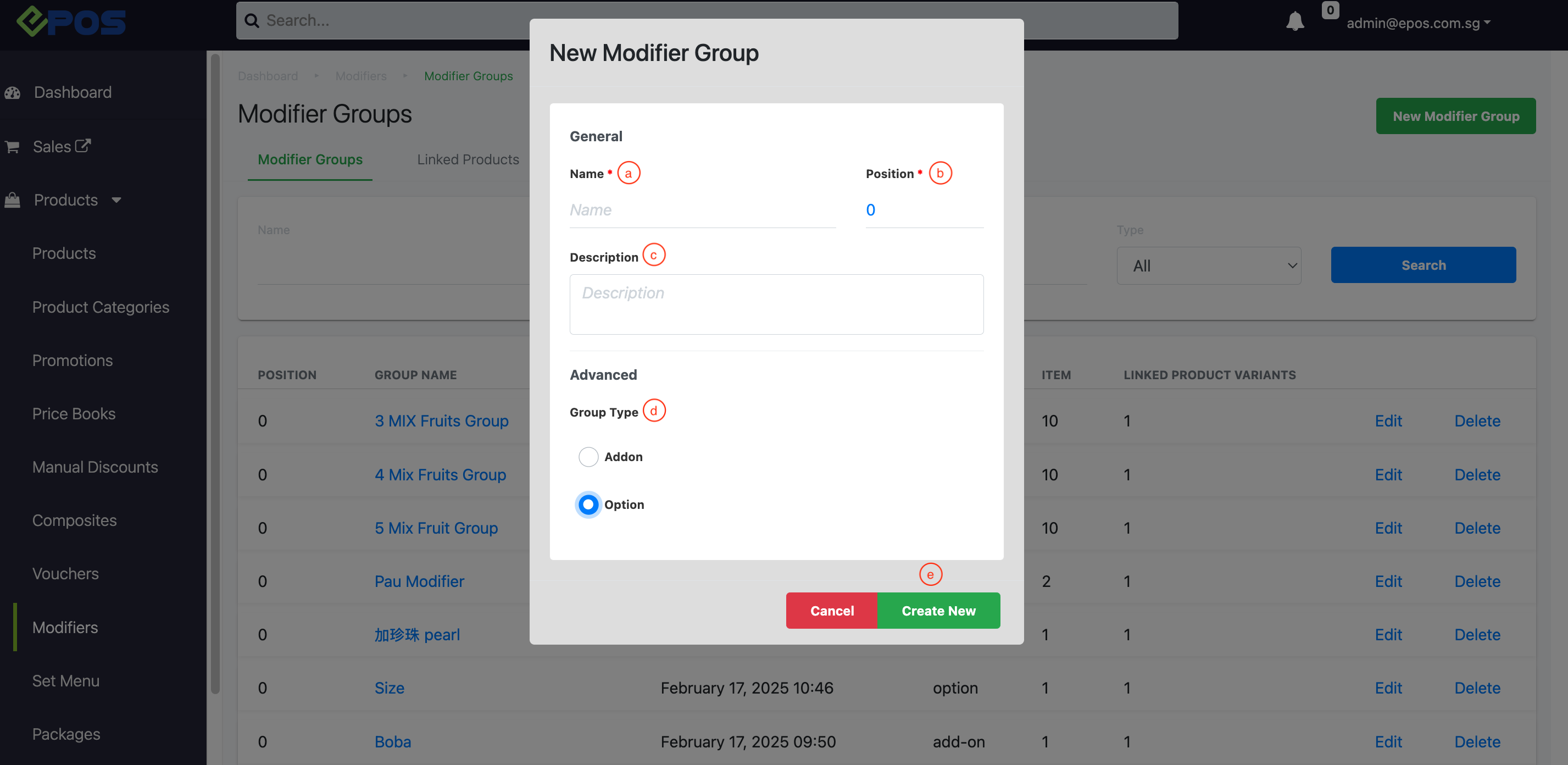
Task: Select the Option radio button
Action: point(588,505)
